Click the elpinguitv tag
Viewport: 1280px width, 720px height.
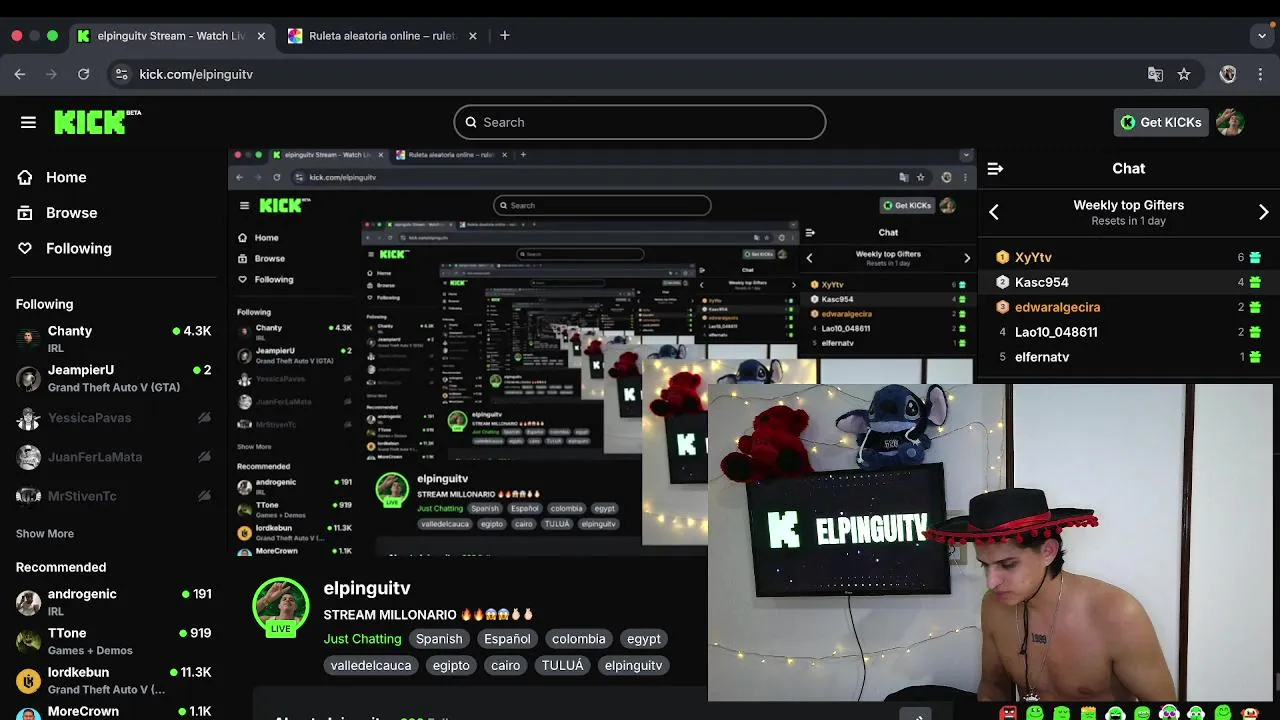click(633, 665)
